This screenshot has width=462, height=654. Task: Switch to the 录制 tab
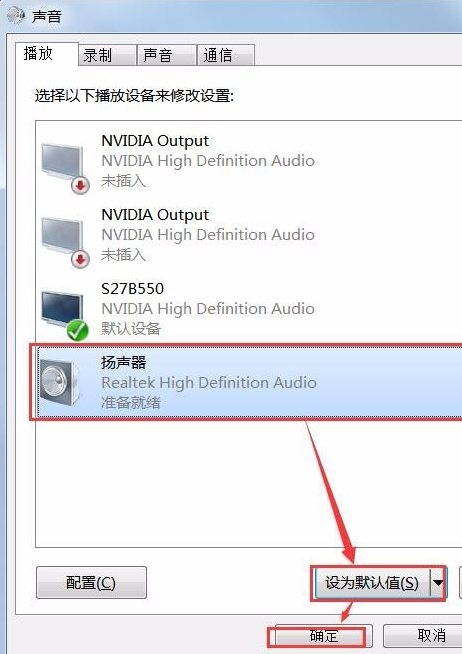[108, 55]
